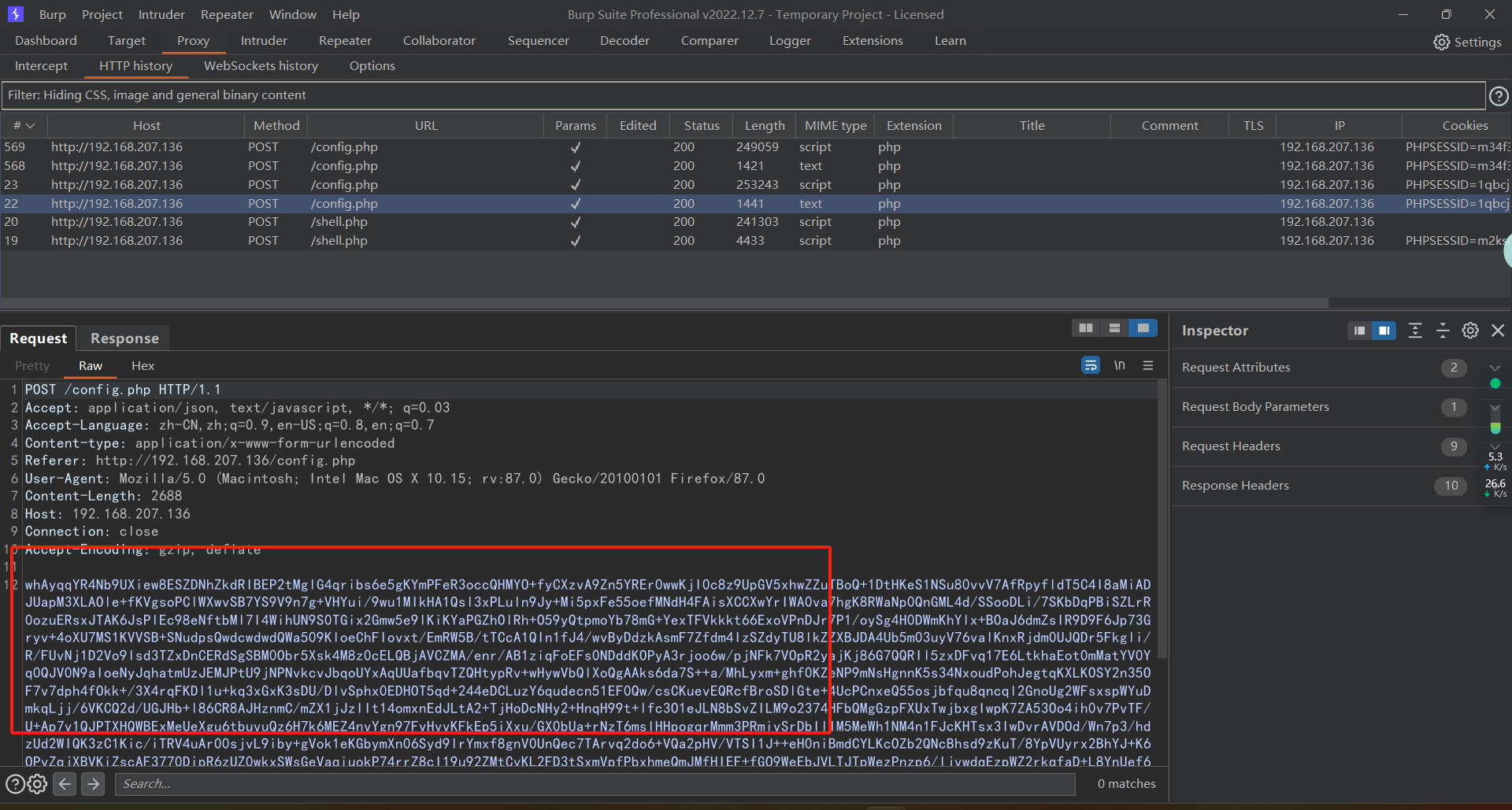The width and height of the screenshot is (1512, 810).
Task: Switch to the Logger tab
Action: coord(790,41)
